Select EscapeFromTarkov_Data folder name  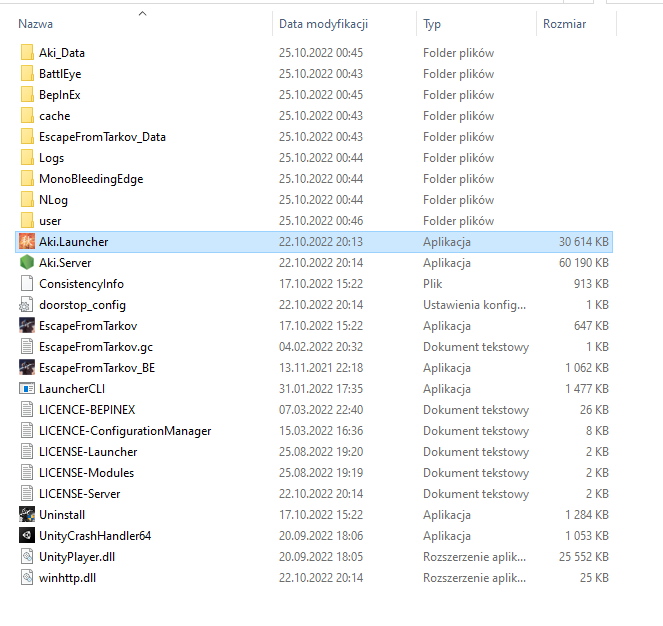[102, 137]
